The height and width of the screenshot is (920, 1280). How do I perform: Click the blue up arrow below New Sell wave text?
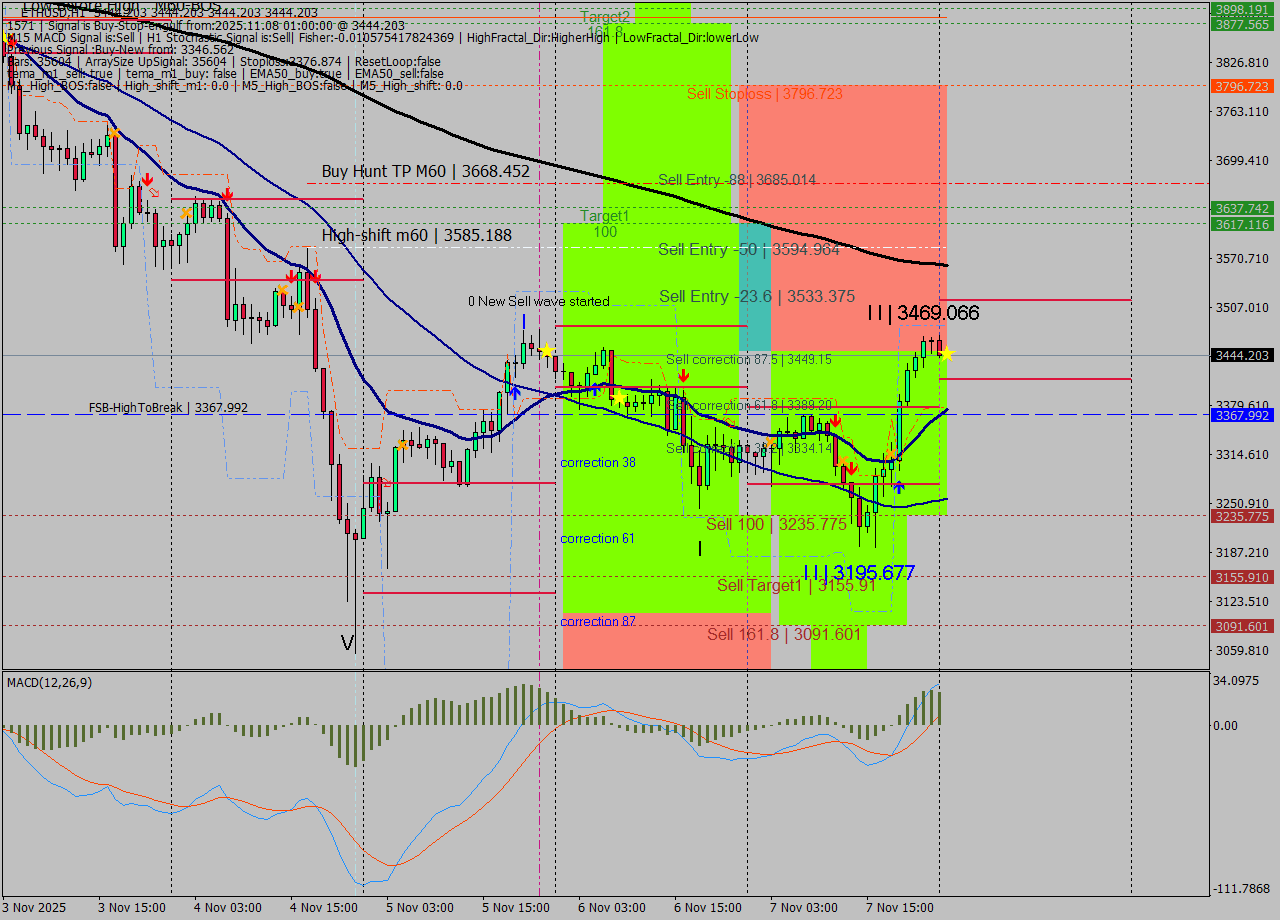tap(514, 392)
